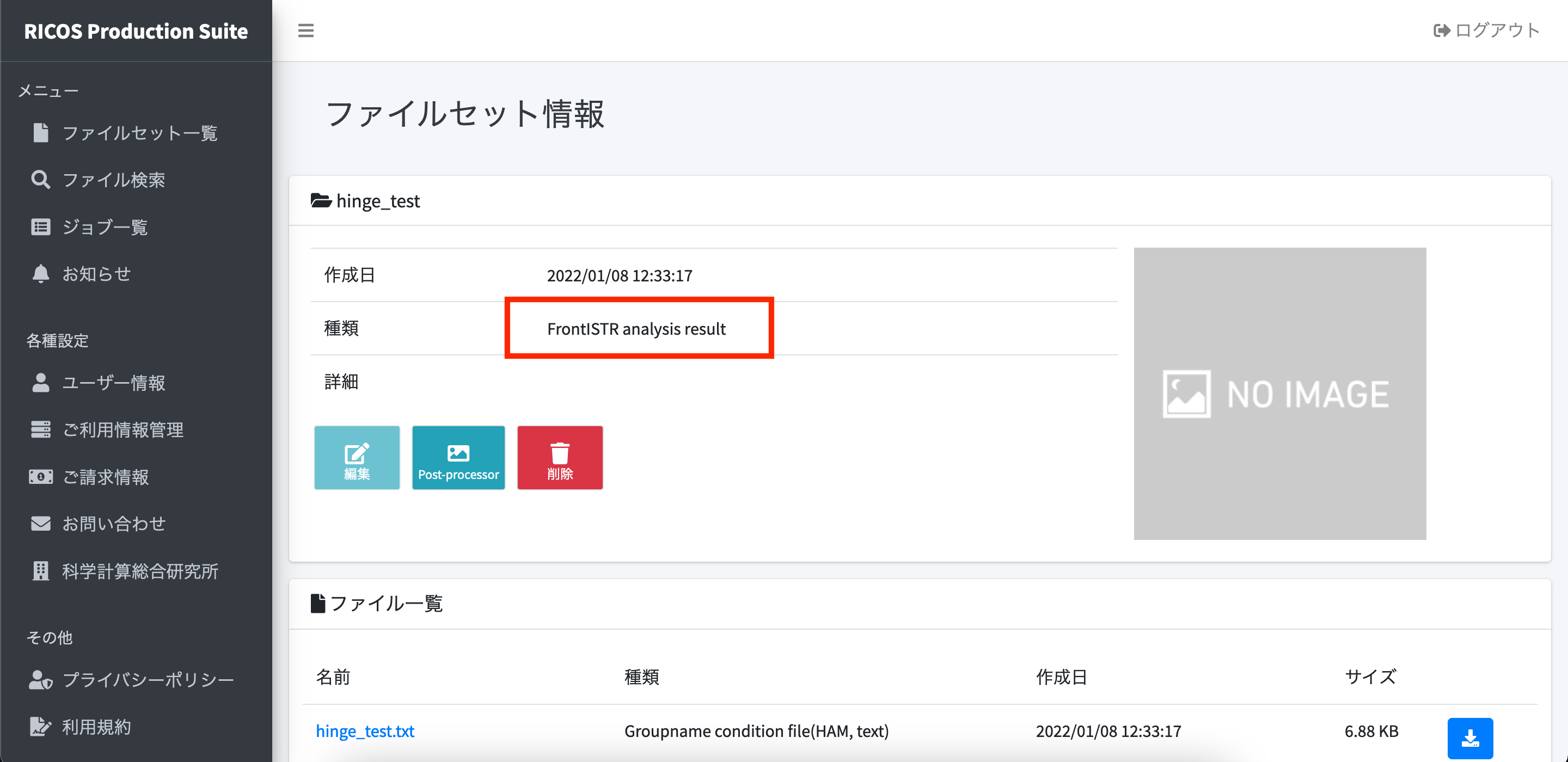The width and height of the screenshot is (1568, 762).
Task: Open the hinge_test.txt file link
Action: click(365, 731)
